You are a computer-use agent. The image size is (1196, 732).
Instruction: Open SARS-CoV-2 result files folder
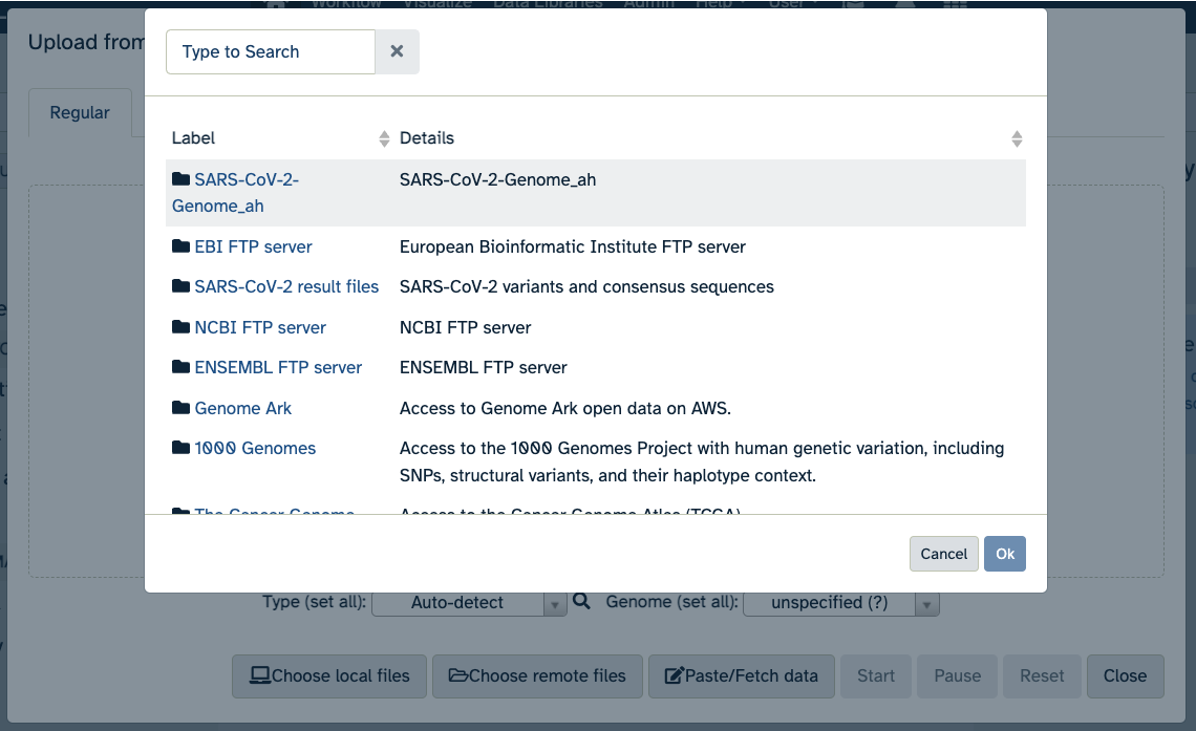[x=286, y=287]
